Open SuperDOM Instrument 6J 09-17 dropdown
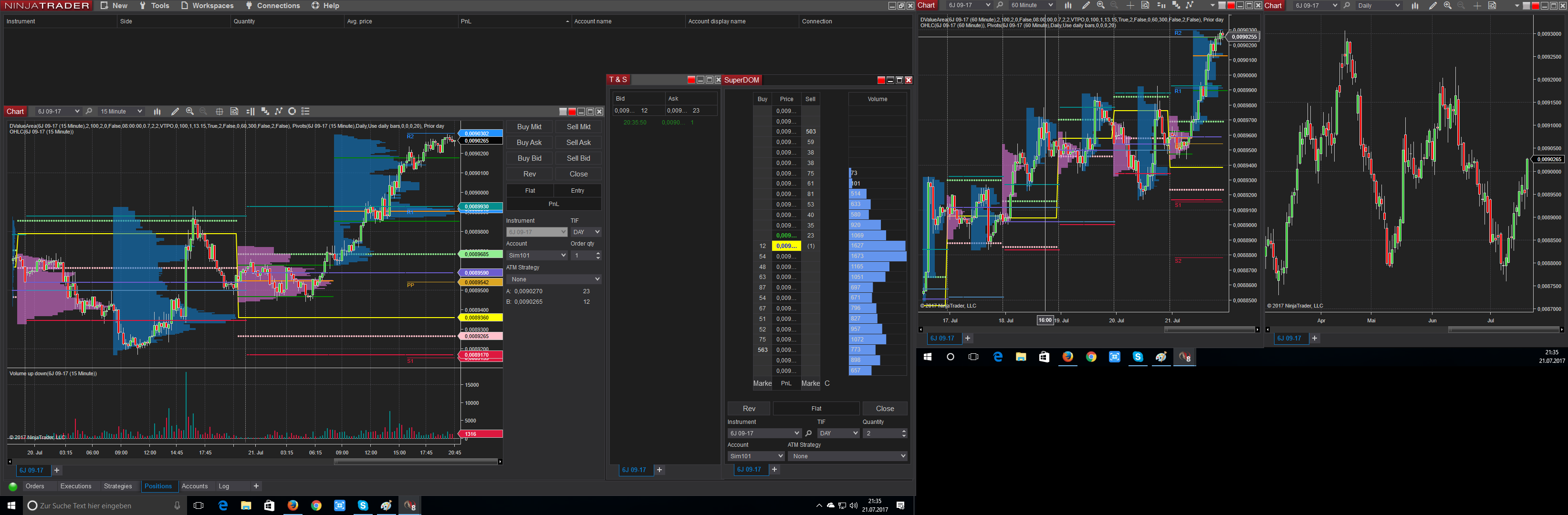This screenshot has height=515, width=1568. pyautogui.click(x=764, y=433)
